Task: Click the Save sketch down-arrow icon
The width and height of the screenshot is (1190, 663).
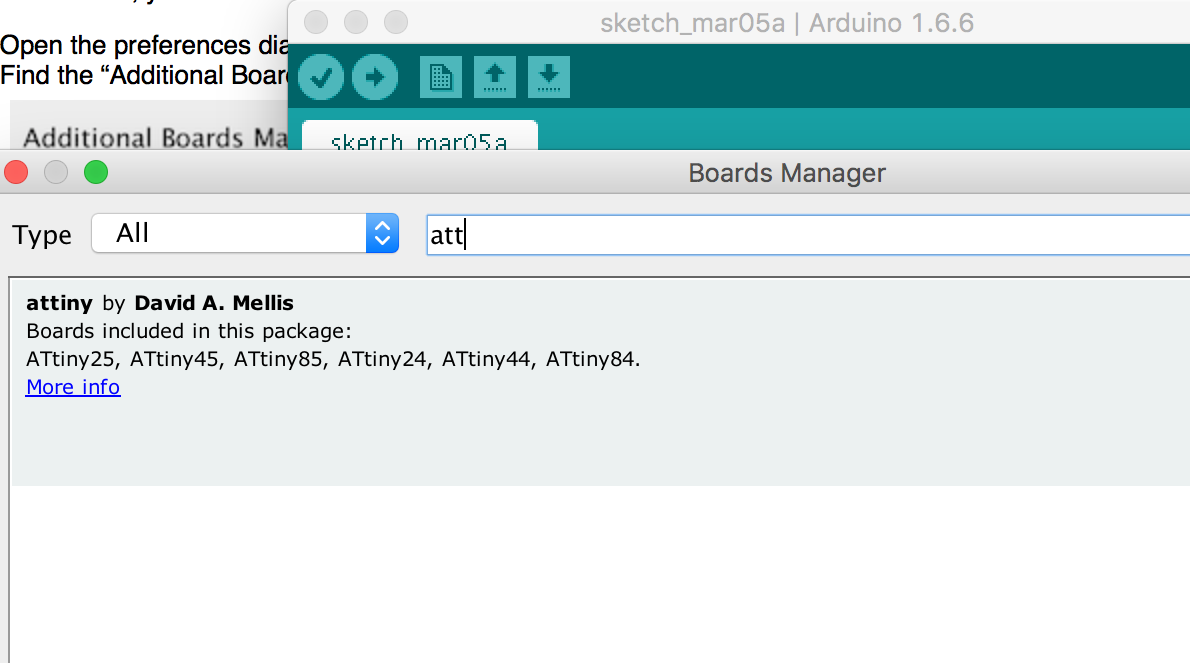Action: click(549, 77)
